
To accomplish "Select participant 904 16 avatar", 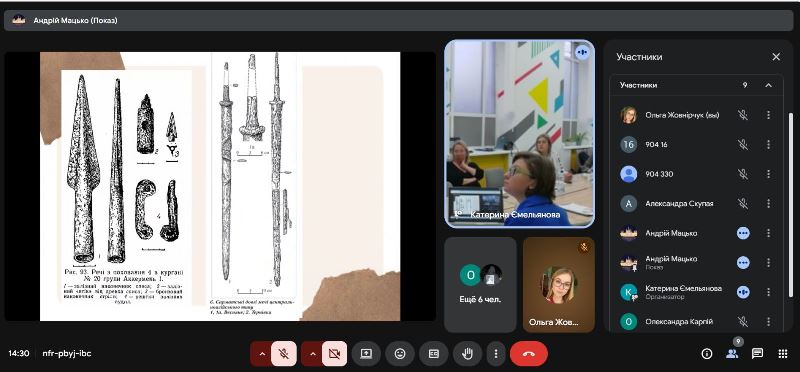I will point(629,145).
